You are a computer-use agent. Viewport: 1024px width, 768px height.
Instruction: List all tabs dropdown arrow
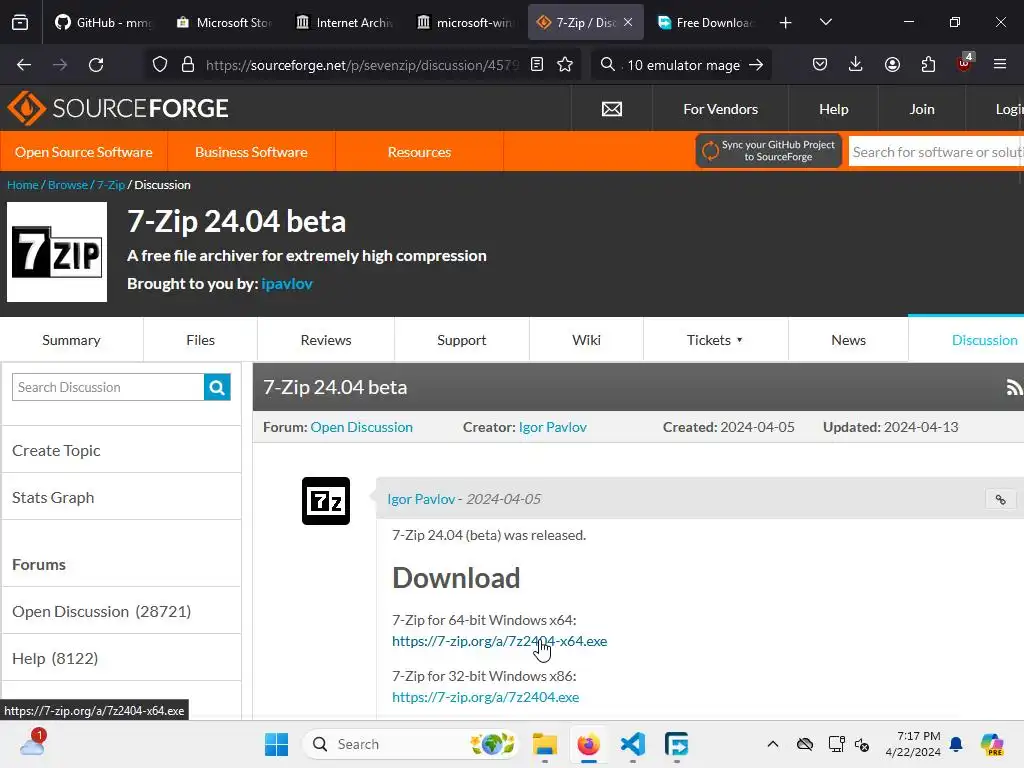(825, 23)
